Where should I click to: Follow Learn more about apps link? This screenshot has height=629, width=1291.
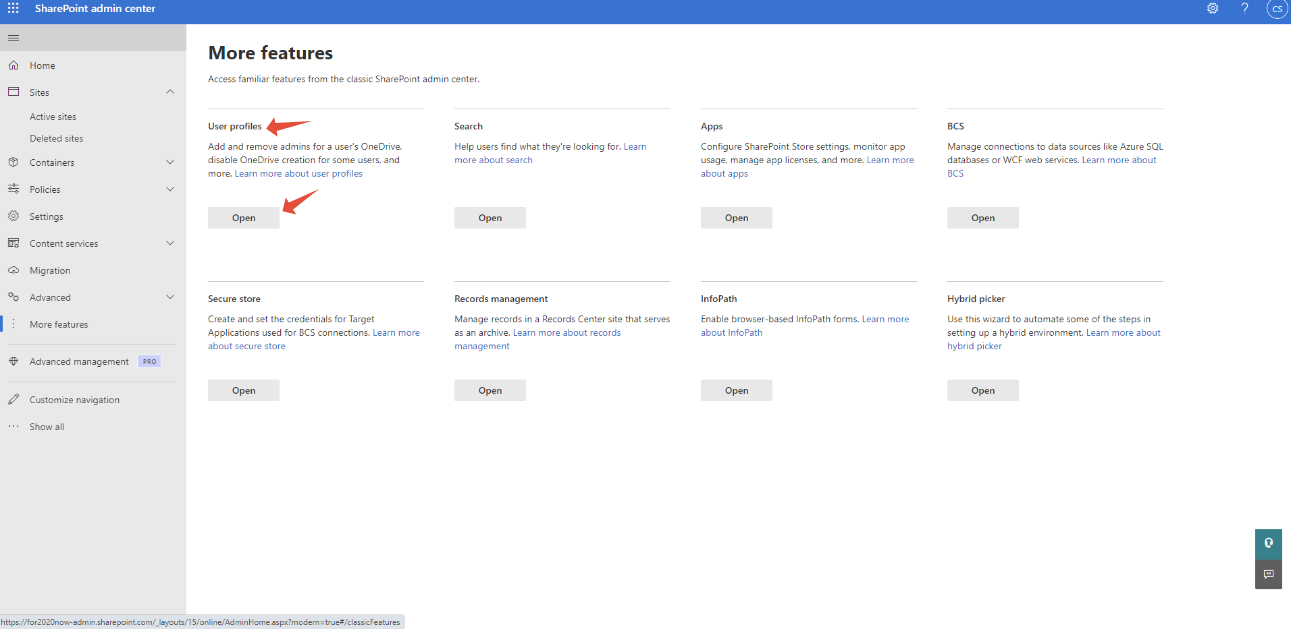(724, 174)
